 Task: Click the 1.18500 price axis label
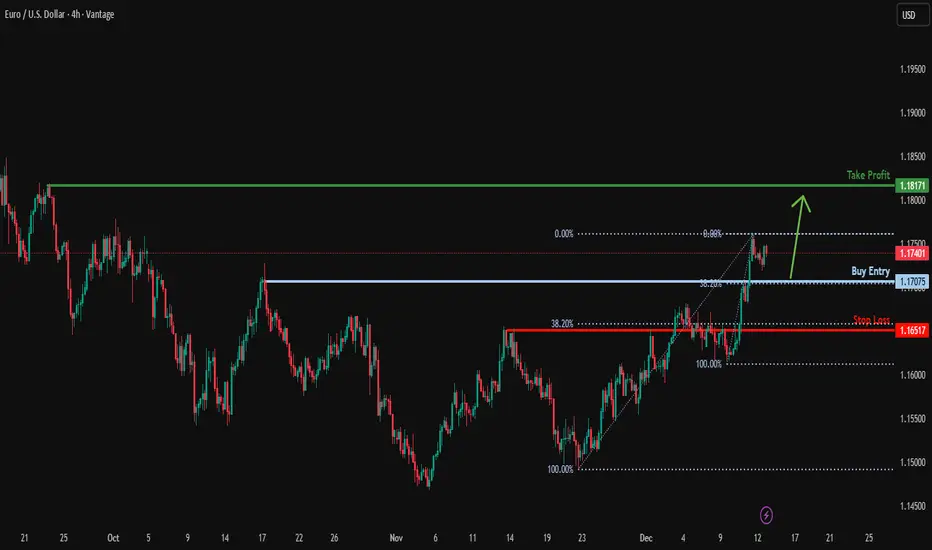pos(912,156)
